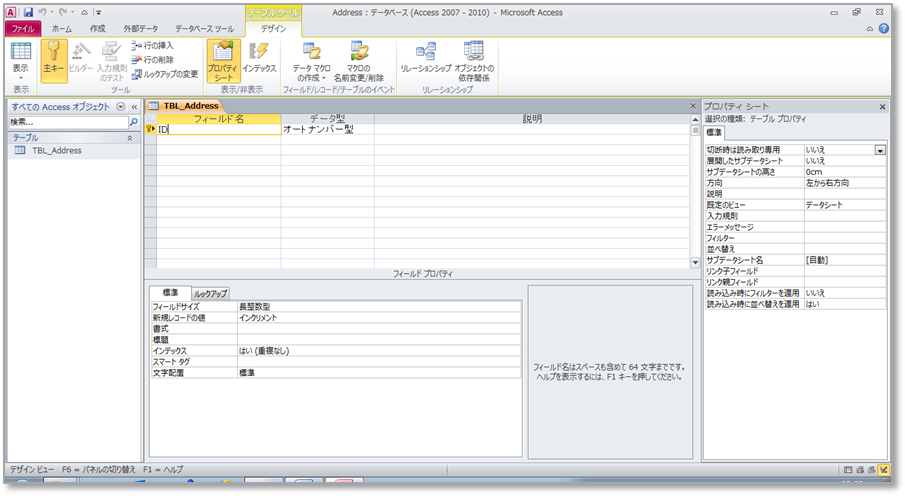
Task: Click design view icon in status bar
Action: (884, 470)
